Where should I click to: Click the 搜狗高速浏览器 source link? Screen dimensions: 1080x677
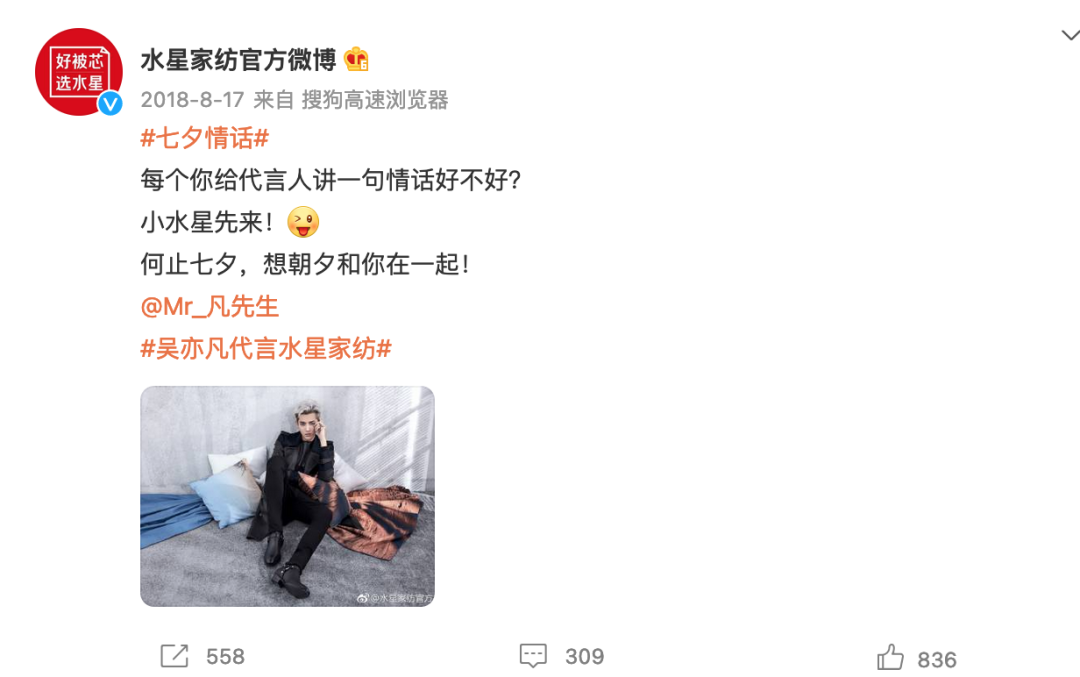375,100
